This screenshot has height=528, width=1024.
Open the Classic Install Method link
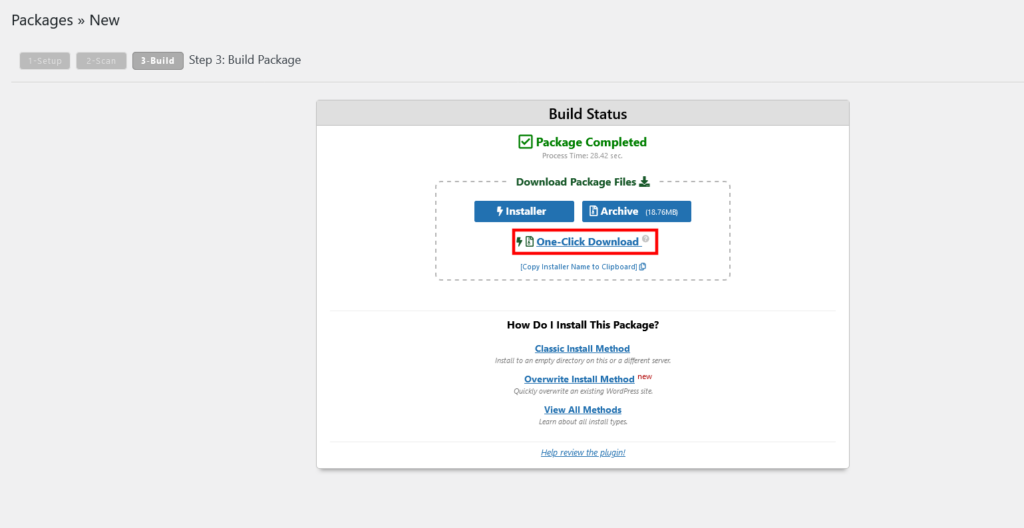tap(583, 348)
